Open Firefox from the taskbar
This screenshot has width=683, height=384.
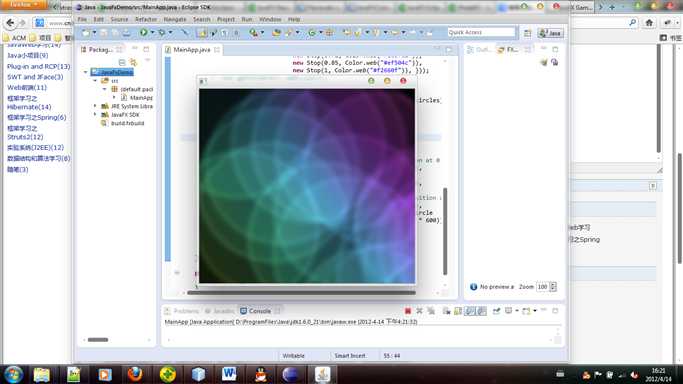coord(135,374)
